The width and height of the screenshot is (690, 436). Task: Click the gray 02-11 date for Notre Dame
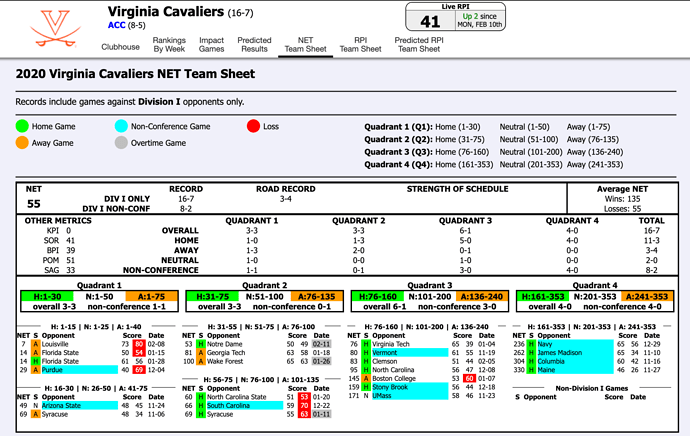coord(321,344)
